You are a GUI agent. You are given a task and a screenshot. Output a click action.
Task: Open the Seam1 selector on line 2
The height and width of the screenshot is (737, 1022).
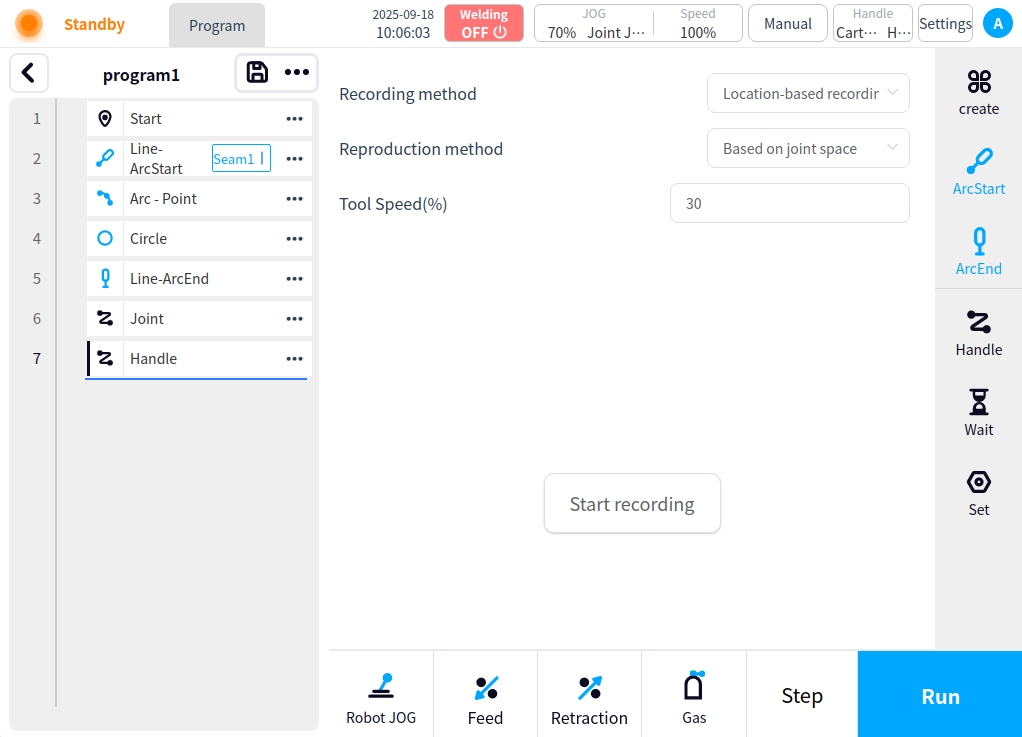click(x=241, y=159)
